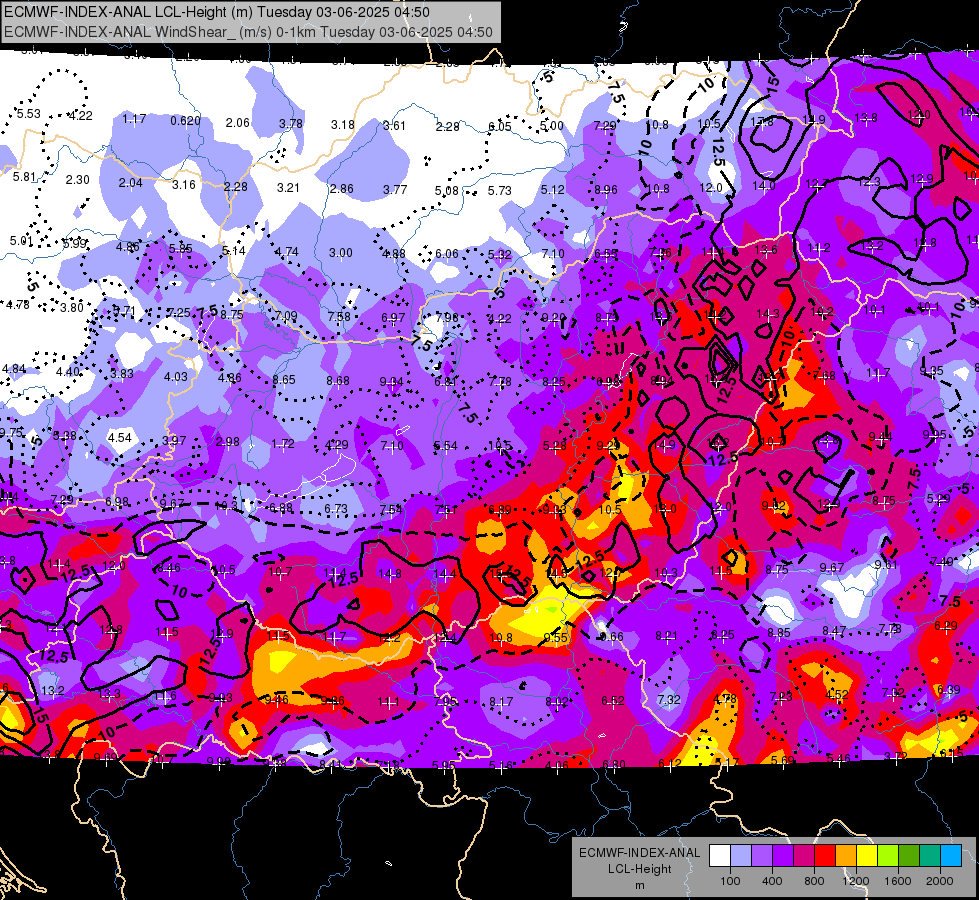Click the shear value 9.55
This screenshot has height=900, width=979.
point(556,638)
